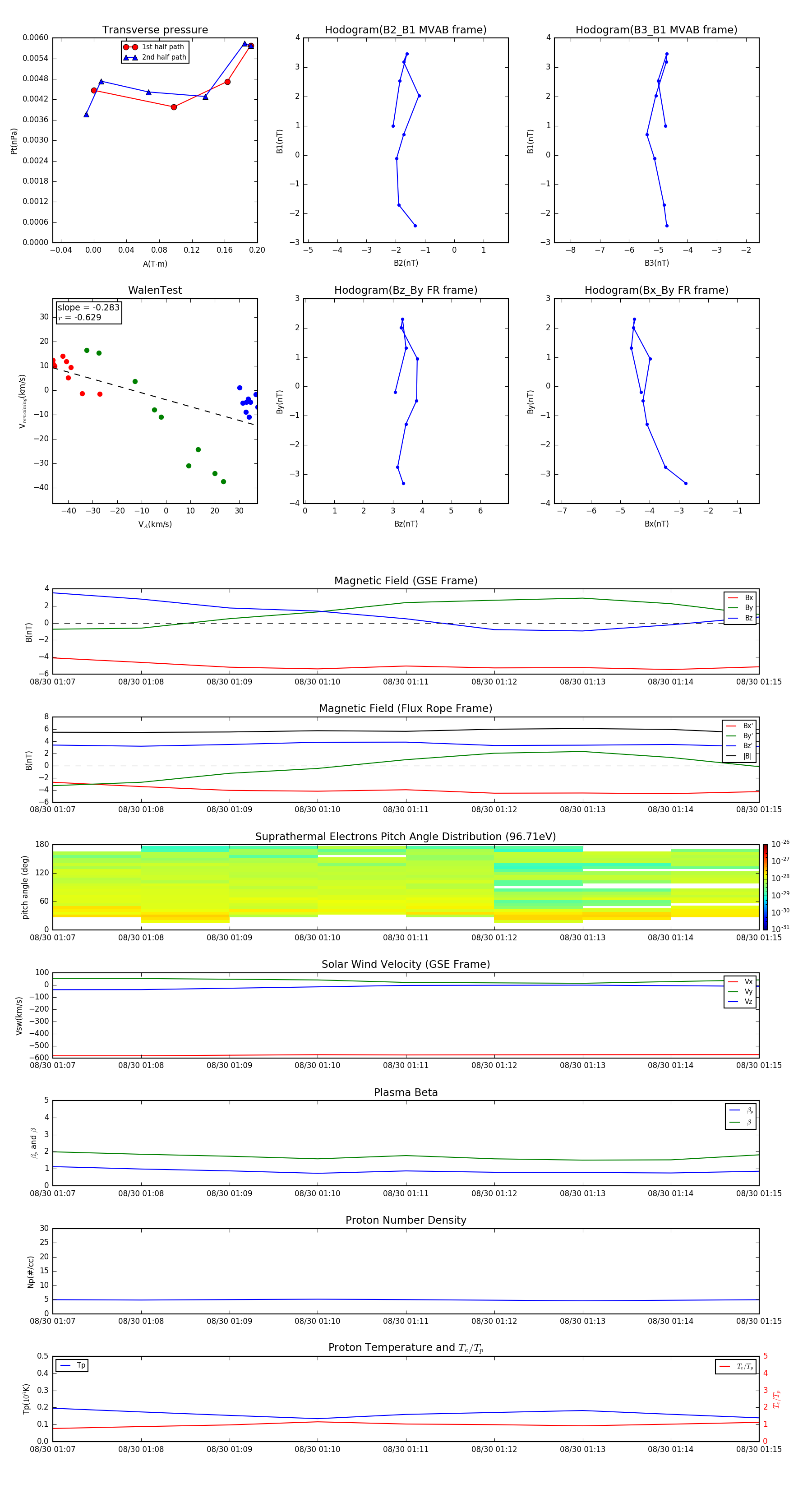The image size is (812, 1489).
Task: Select "Vz" in the Solar Wind legend
Action: (740, 1002)
